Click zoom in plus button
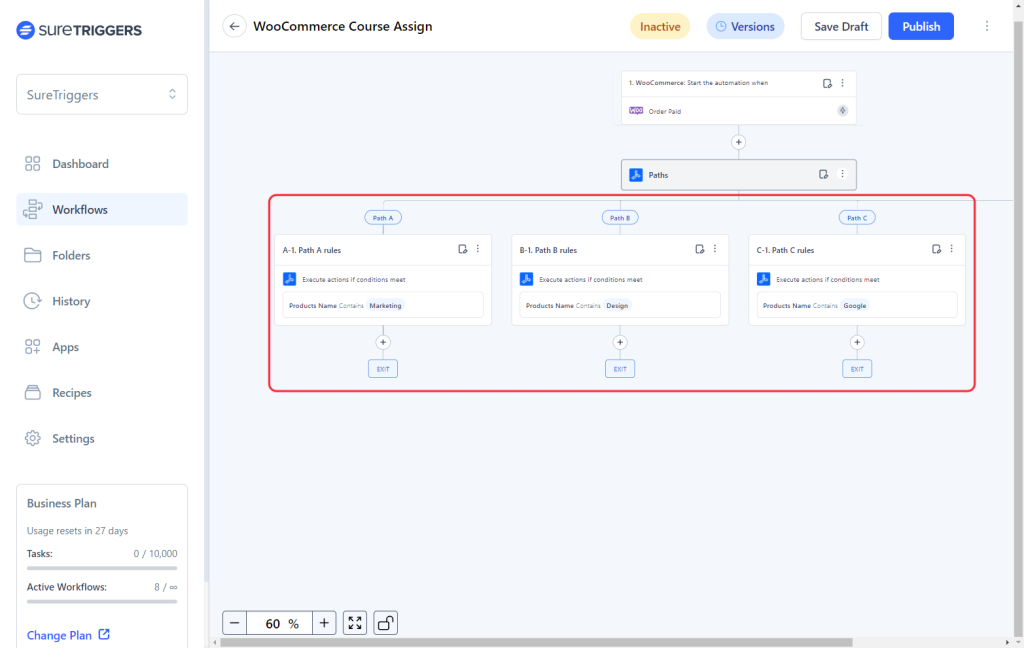Viewport: 1024px width, 648px height. 324,623
